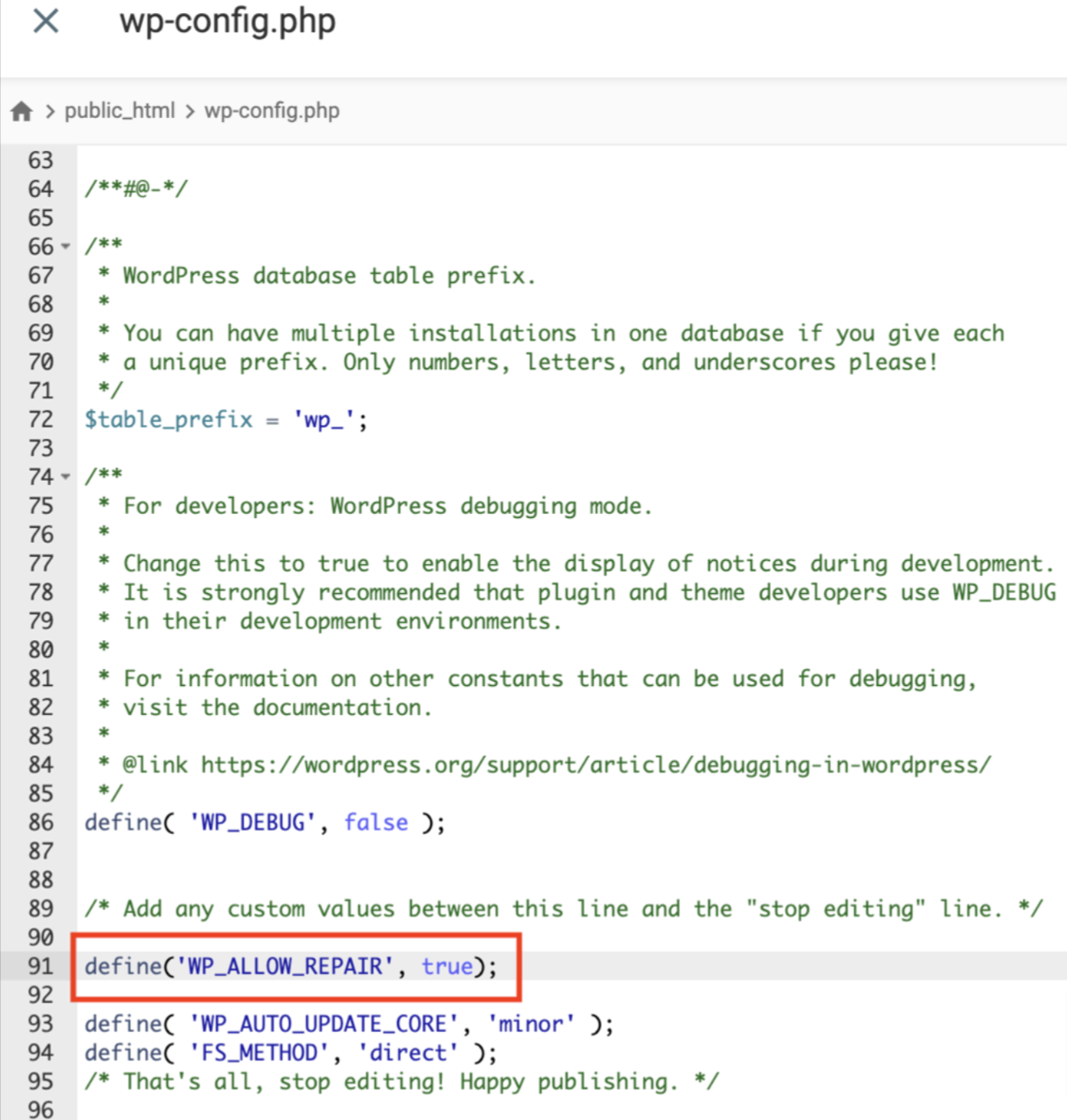Click the wp-config.php breadcrumb entry
Screen dimensions: 1067x1120
tap(272, 111)
